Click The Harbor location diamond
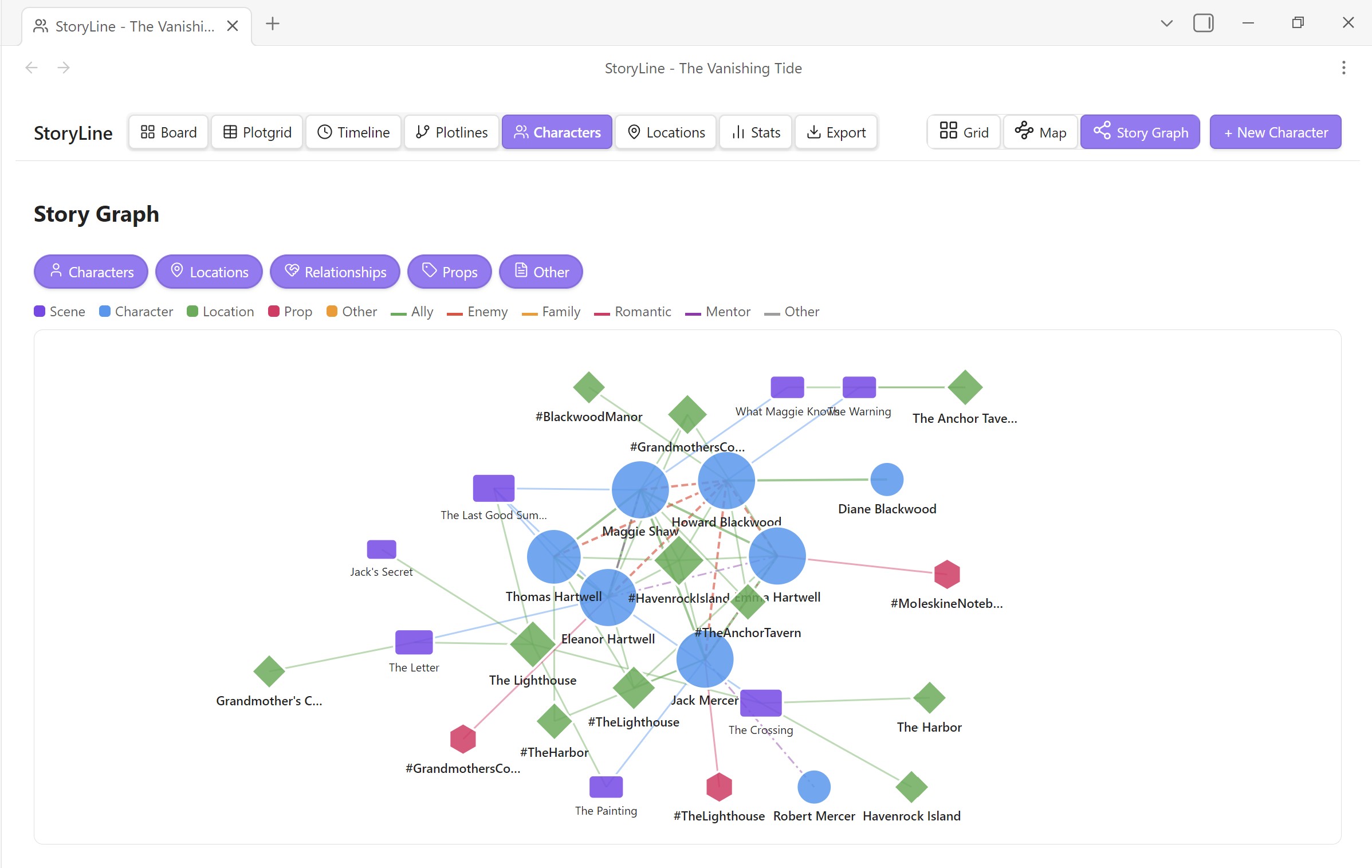This screenshot has width=1372, height=868. pos(929,698)
